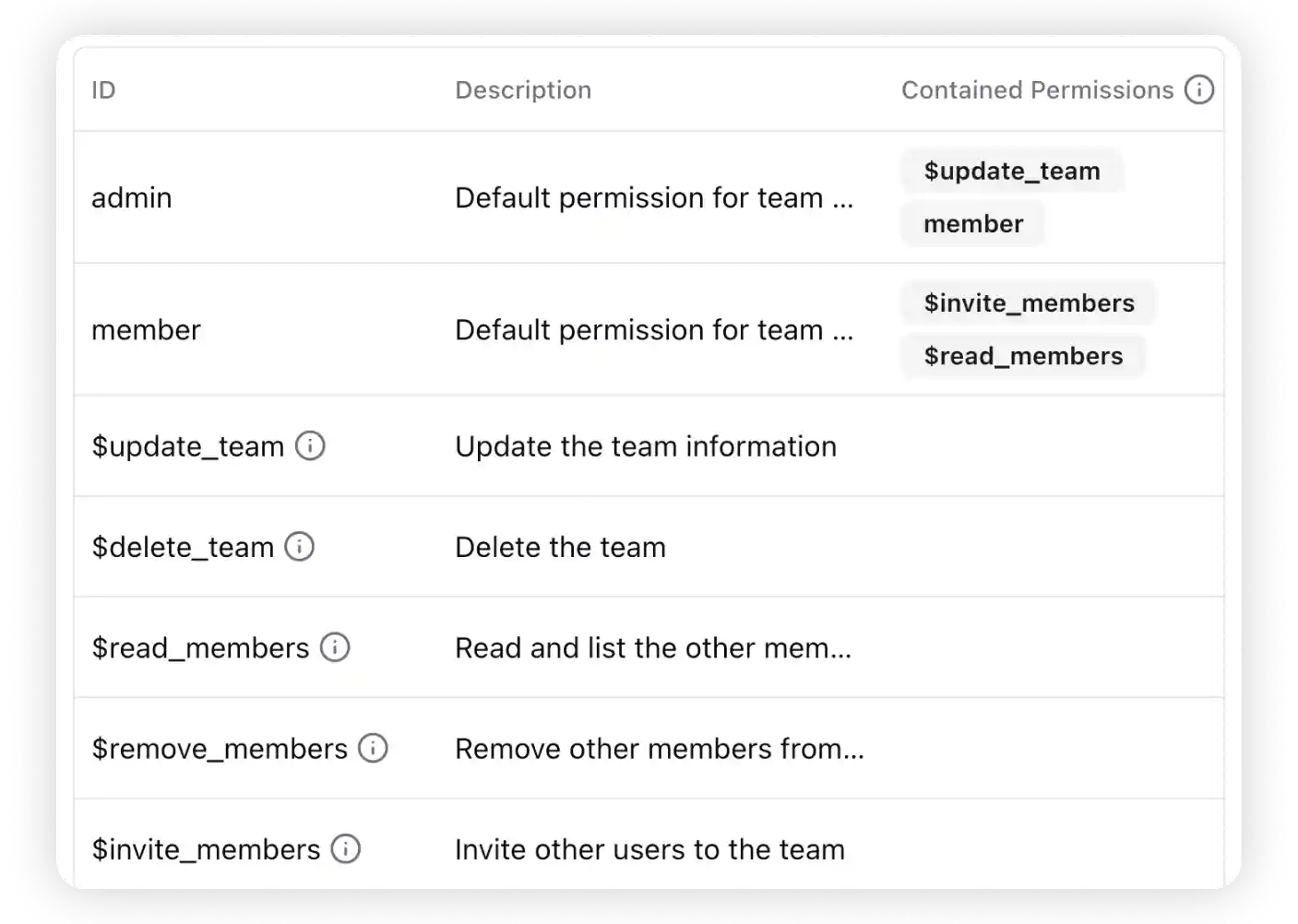Image resolution: width=1298 pixels, height=924 pixels.
Task: Click the $update_team badge in admin row
Action: [1012, 171]
